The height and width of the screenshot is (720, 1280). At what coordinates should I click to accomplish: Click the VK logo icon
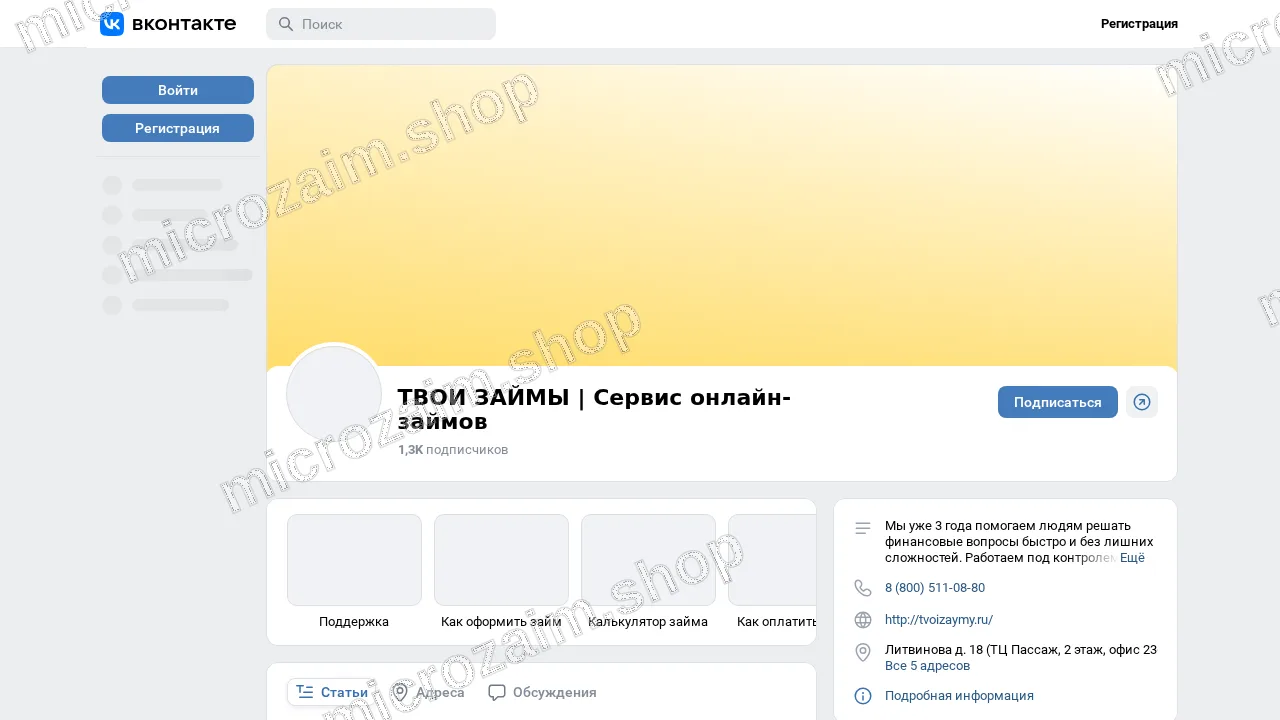(x=112, y=24)
